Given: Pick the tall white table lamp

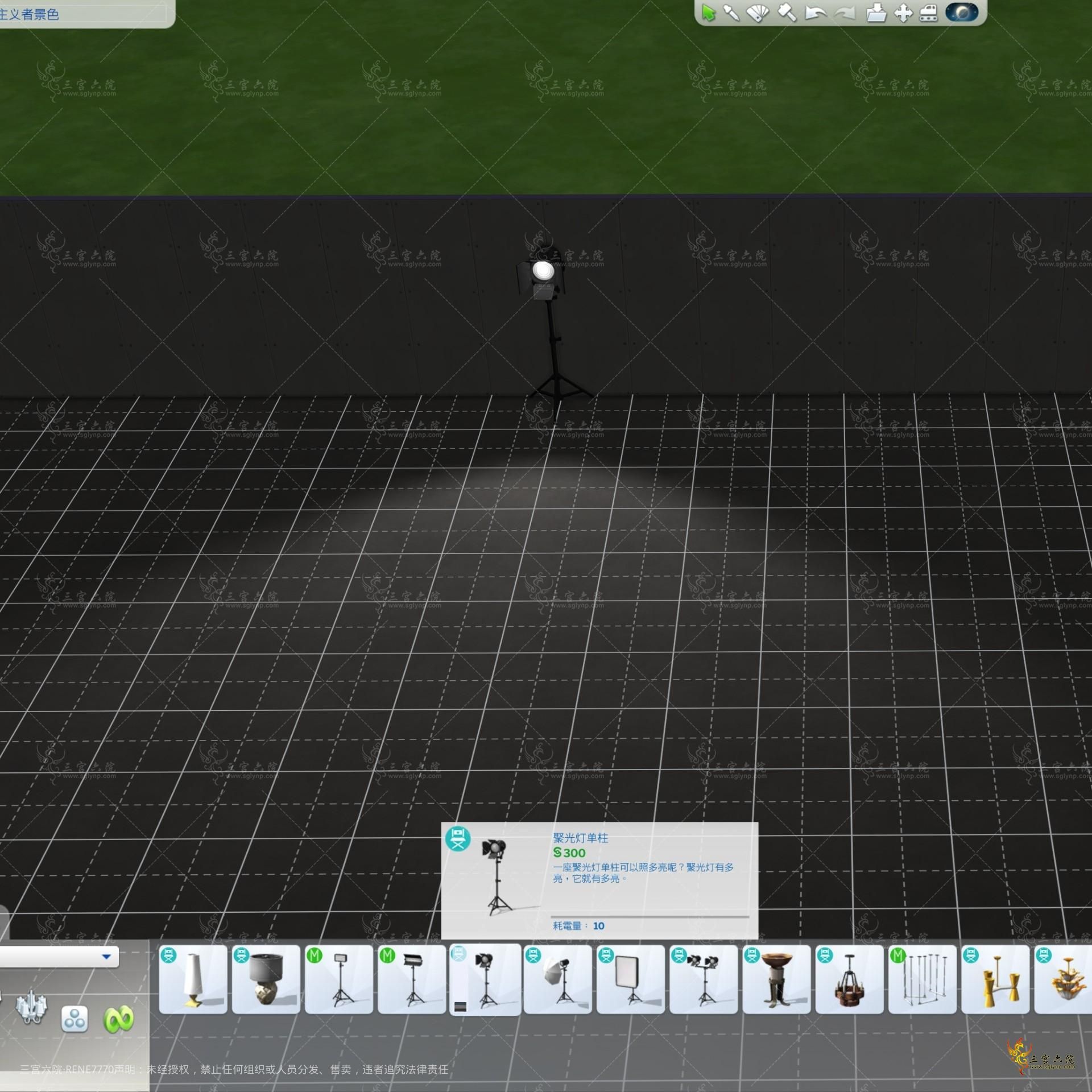Looking at the screenshot, I should pyautogui.click(x=193, y=979).
